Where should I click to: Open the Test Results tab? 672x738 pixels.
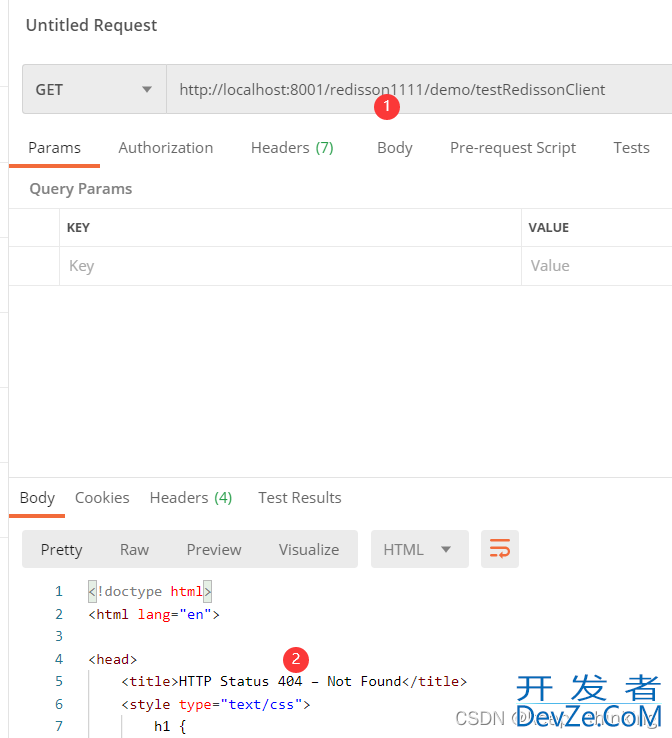300,497
